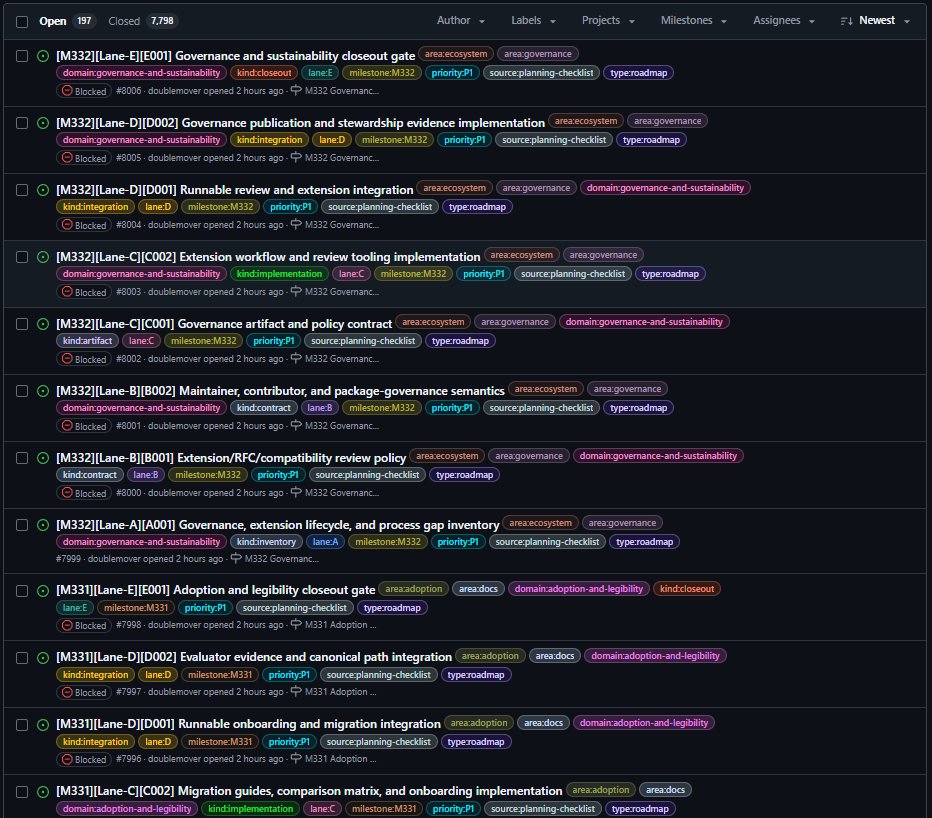Viewport: 932px width, 818px height.
Task: Click kind:inventory label on issue #7999
Action: pyautogui.click(x=266, y=542)
